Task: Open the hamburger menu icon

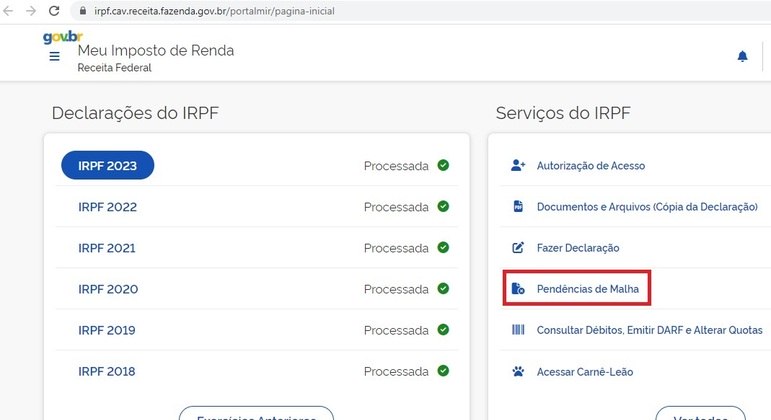Action: (x=55, y=56)
